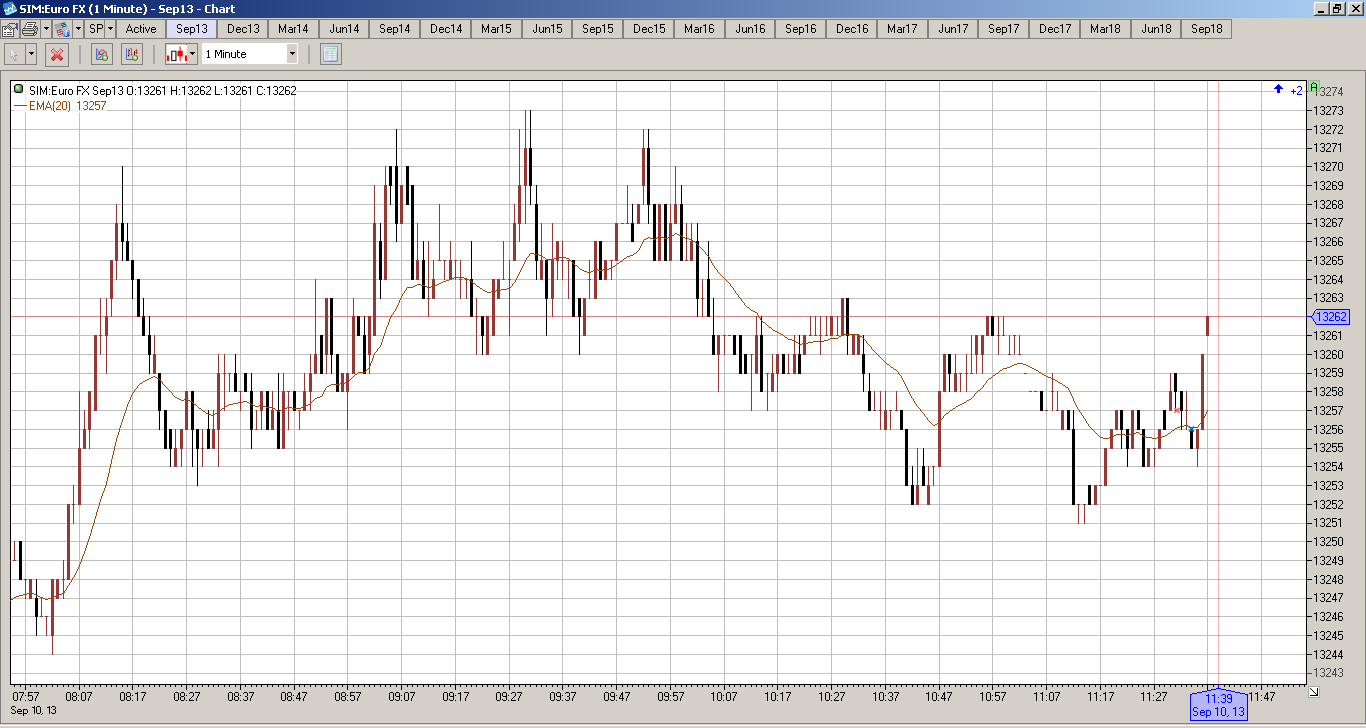Image resolution: width=1366 pixels, height=728 pixels.
Task: Choose the Sep15 contract tab
Action: [598, 29]
